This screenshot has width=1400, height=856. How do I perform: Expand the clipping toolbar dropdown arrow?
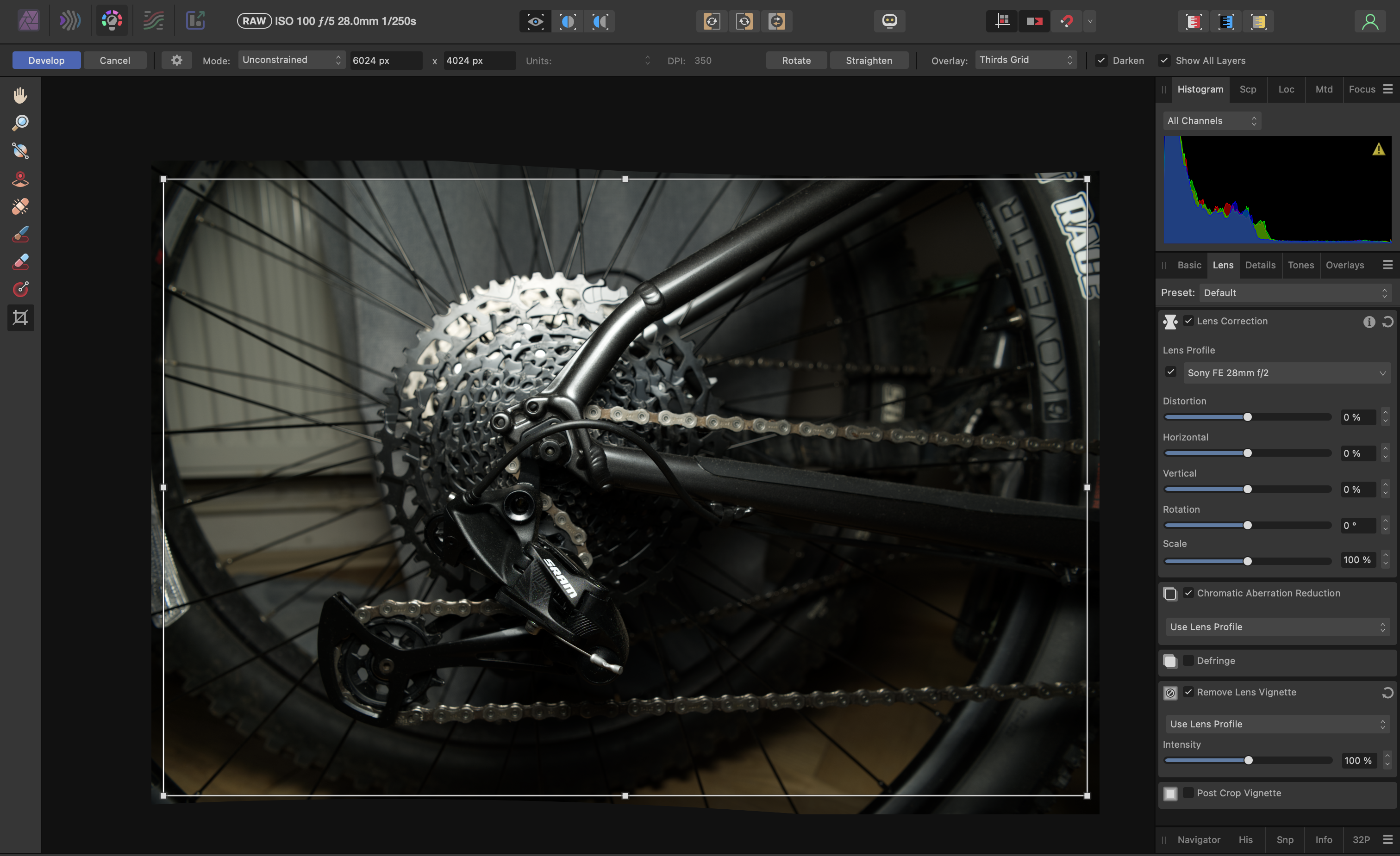point(1089,22)
